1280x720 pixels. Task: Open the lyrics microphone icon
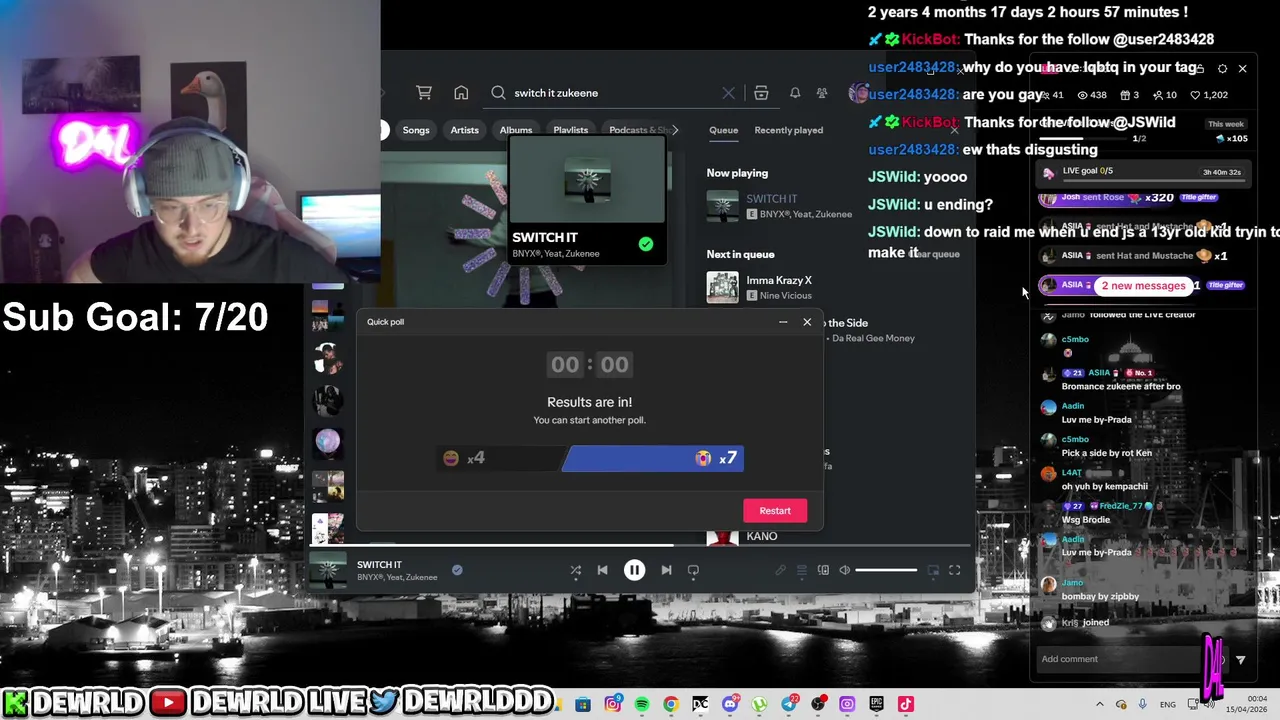click(x=780, y=570)
